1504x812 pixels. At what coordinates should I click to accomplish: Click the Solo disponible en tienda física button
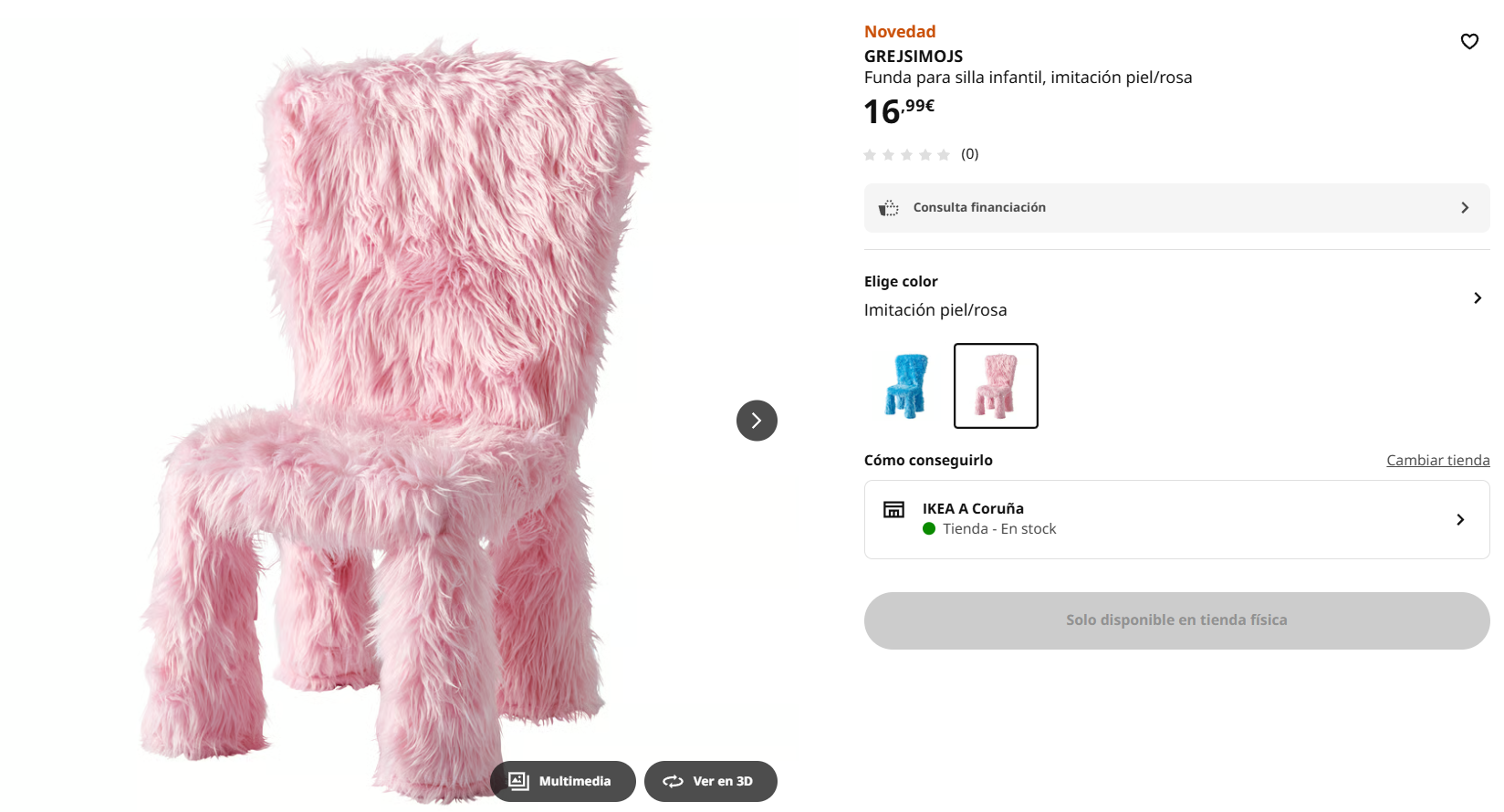pos(1176,620)
